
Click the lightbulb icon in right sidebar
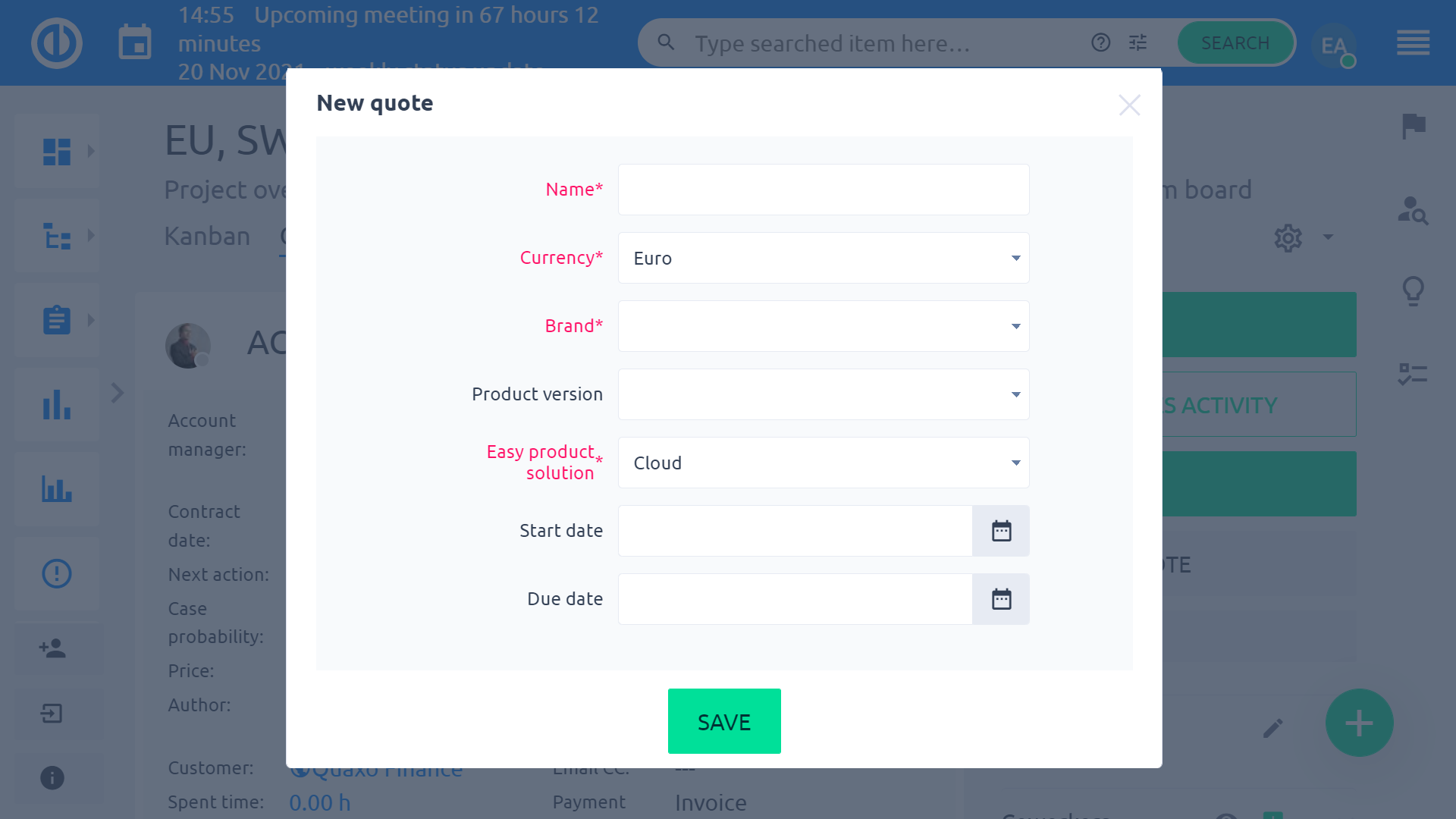click(1414, 290)
